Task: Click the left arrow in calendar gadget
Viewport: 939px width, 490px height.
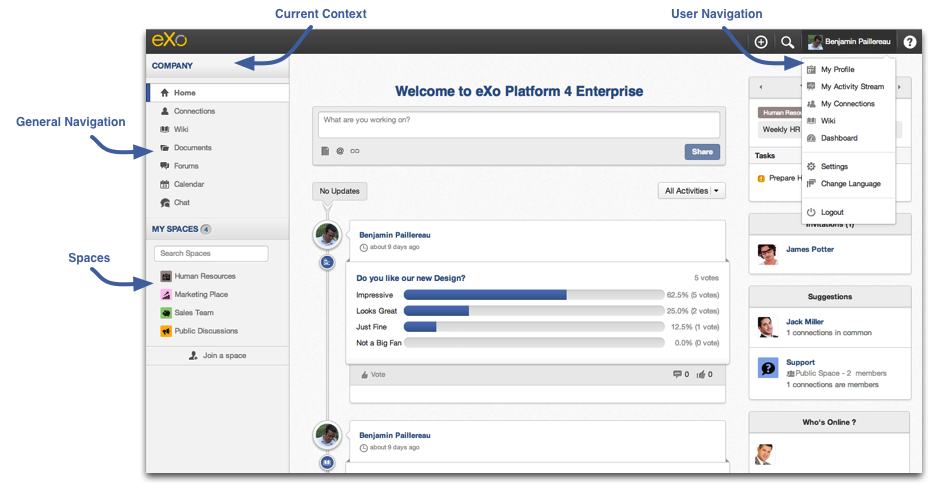Action: coord(761,87)
